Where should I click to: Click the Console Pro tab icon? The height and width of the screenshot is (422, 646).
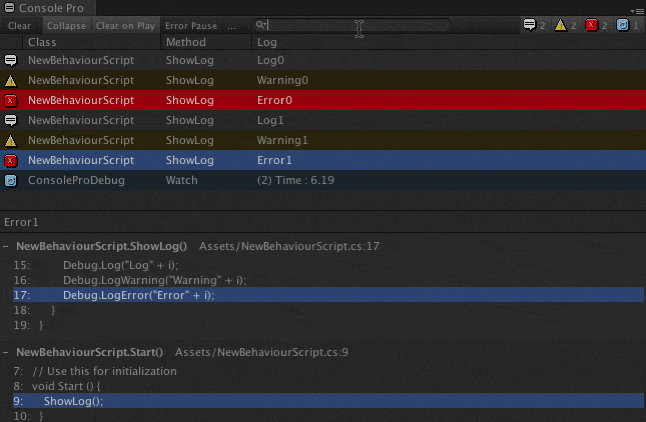point(9,7)
